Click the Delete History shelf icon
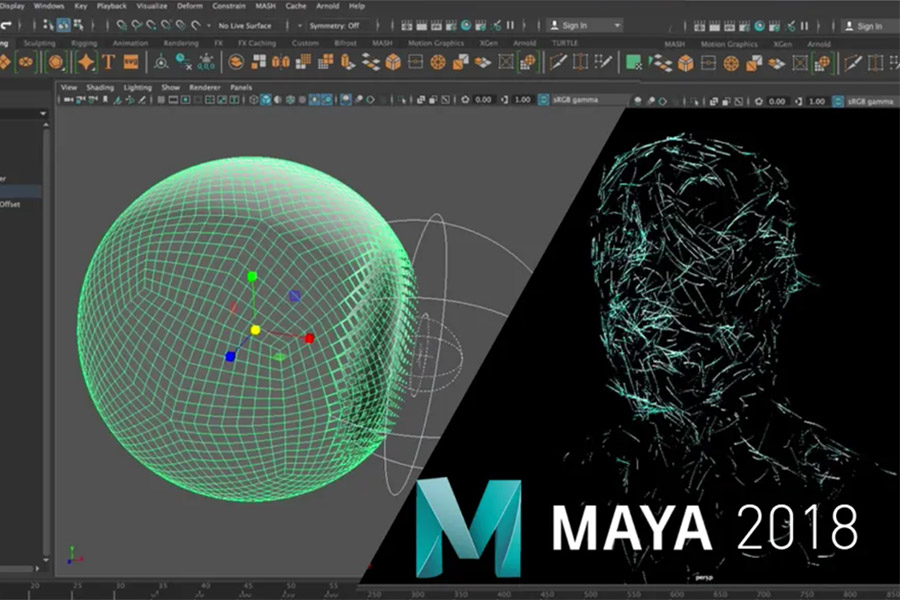This screenshot has width=900, height=600. point(184,62)
